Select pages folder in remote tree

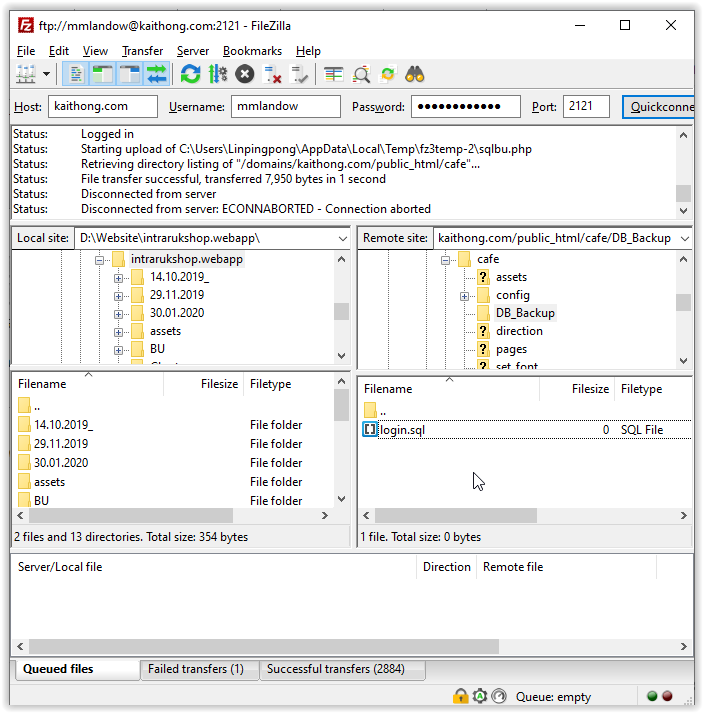511,349
